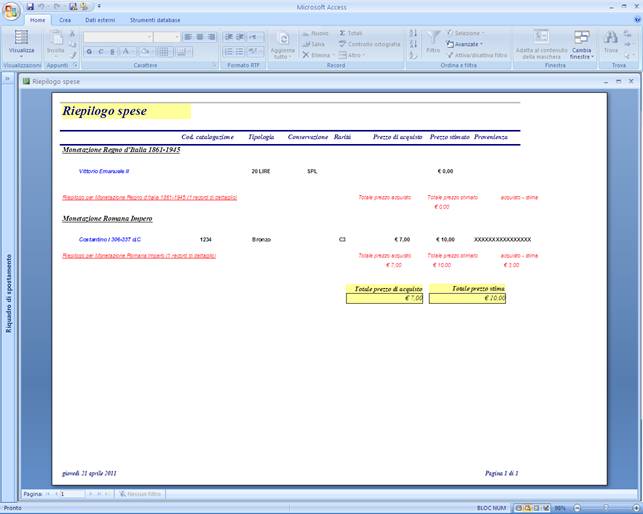
Task: Click the Incolla paste icon
Action: [x=55, y=39]
